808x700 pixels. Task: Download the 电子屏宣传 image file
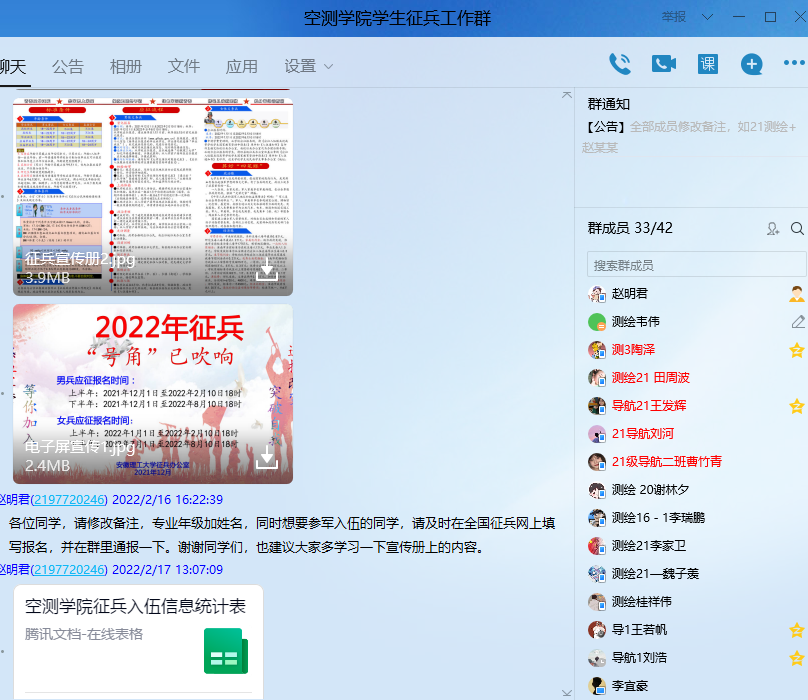point(267,458)
